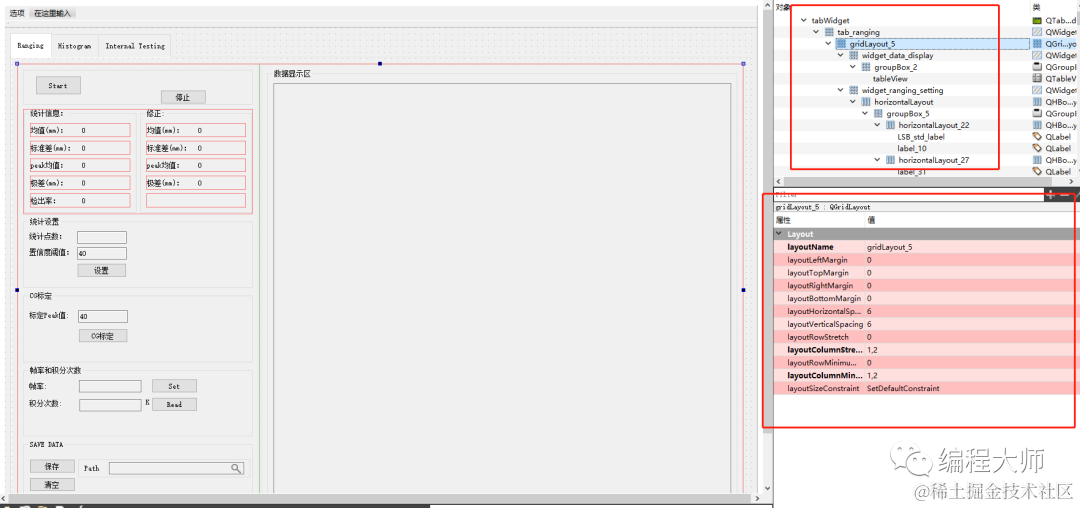Viewport: 1080px width, 508px height.
Task: Click the grid icon beside widget_data_display
Action: (853, 56)
